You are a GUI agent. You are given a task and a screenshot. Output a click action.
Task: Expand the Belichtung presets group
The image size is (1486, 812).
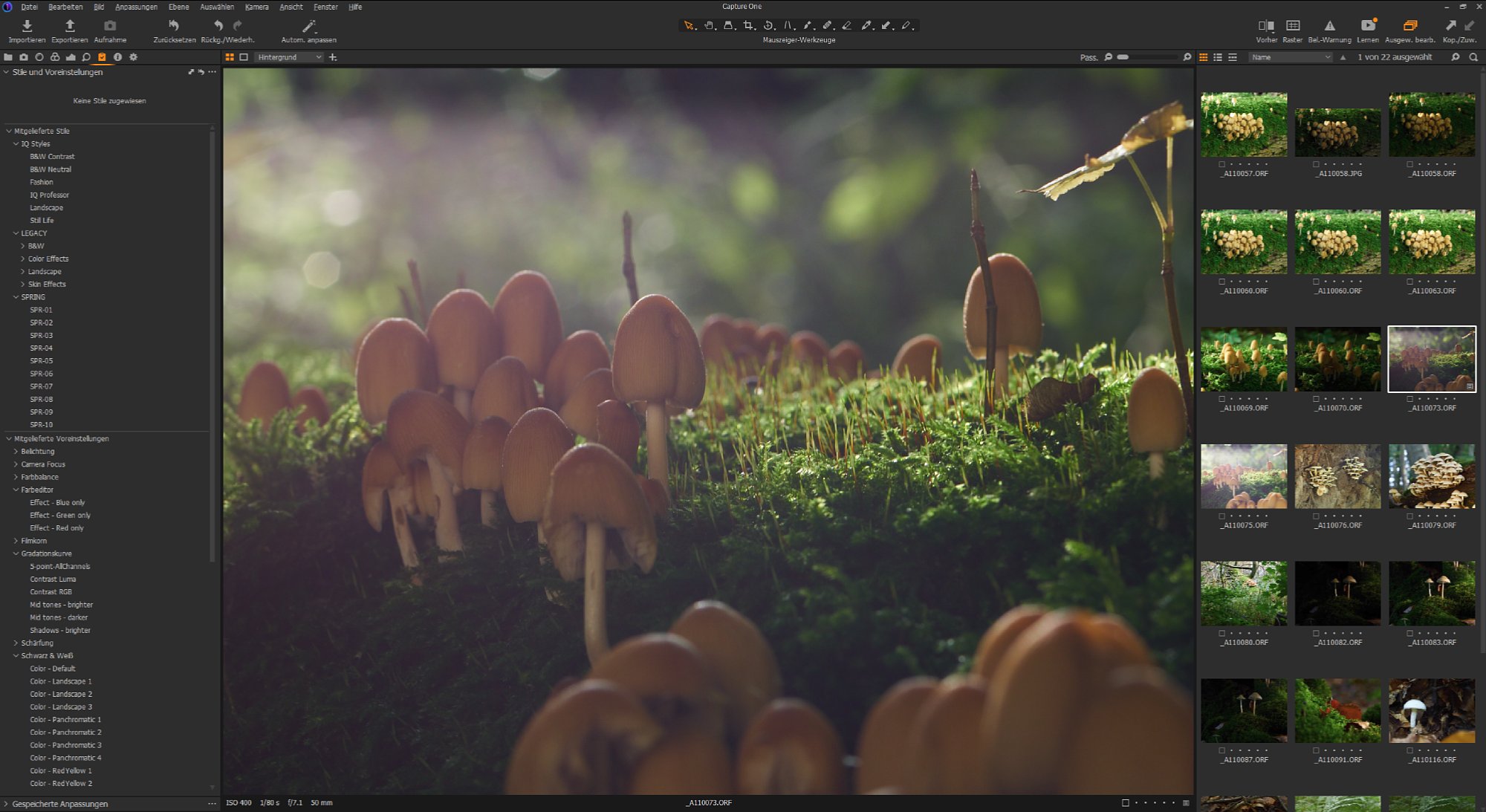point(16,451)
